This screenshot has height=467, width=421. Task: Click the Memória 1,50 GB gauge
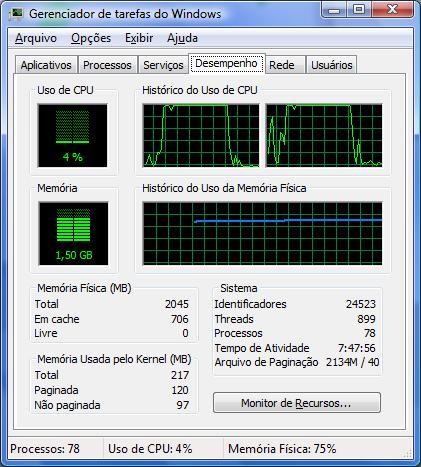click(73, 233)
